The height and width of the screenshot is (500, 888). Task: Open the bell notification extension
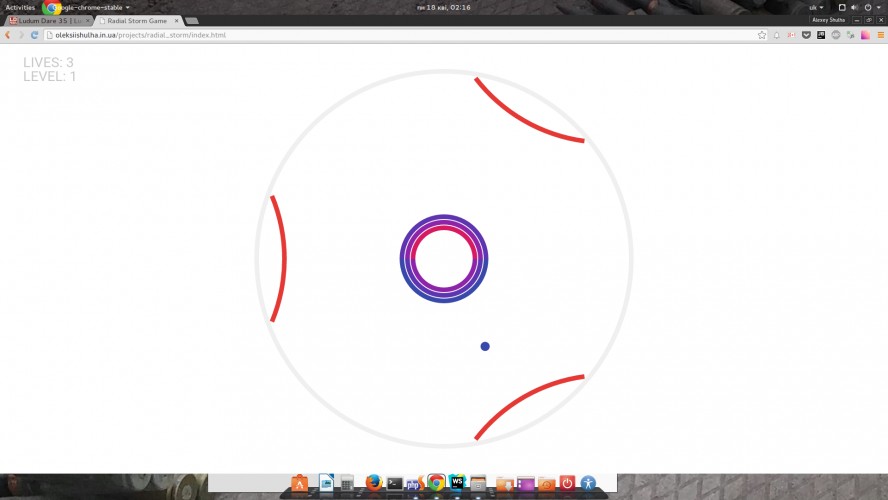776,35
